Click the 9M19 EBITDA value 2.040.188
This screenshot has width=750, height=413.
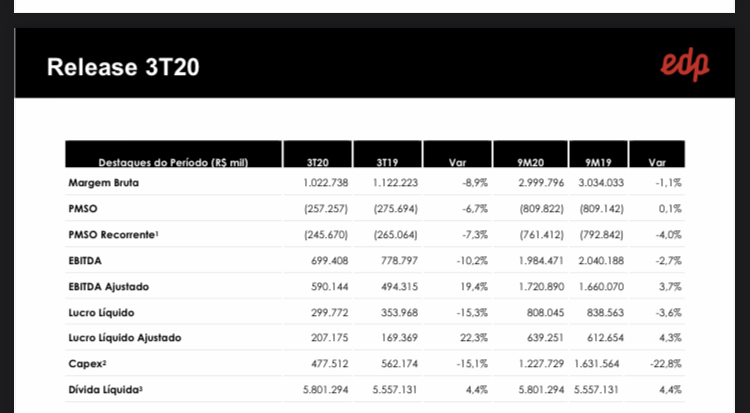click(601, 261)
